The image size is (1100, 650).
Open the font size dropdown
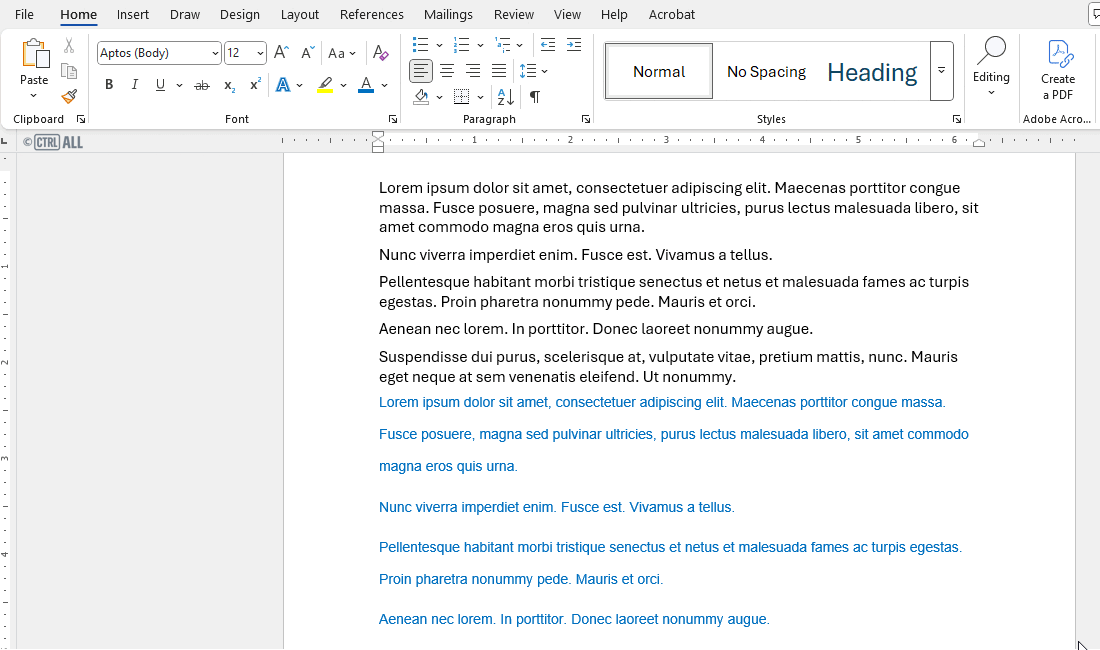pos(262,52)
